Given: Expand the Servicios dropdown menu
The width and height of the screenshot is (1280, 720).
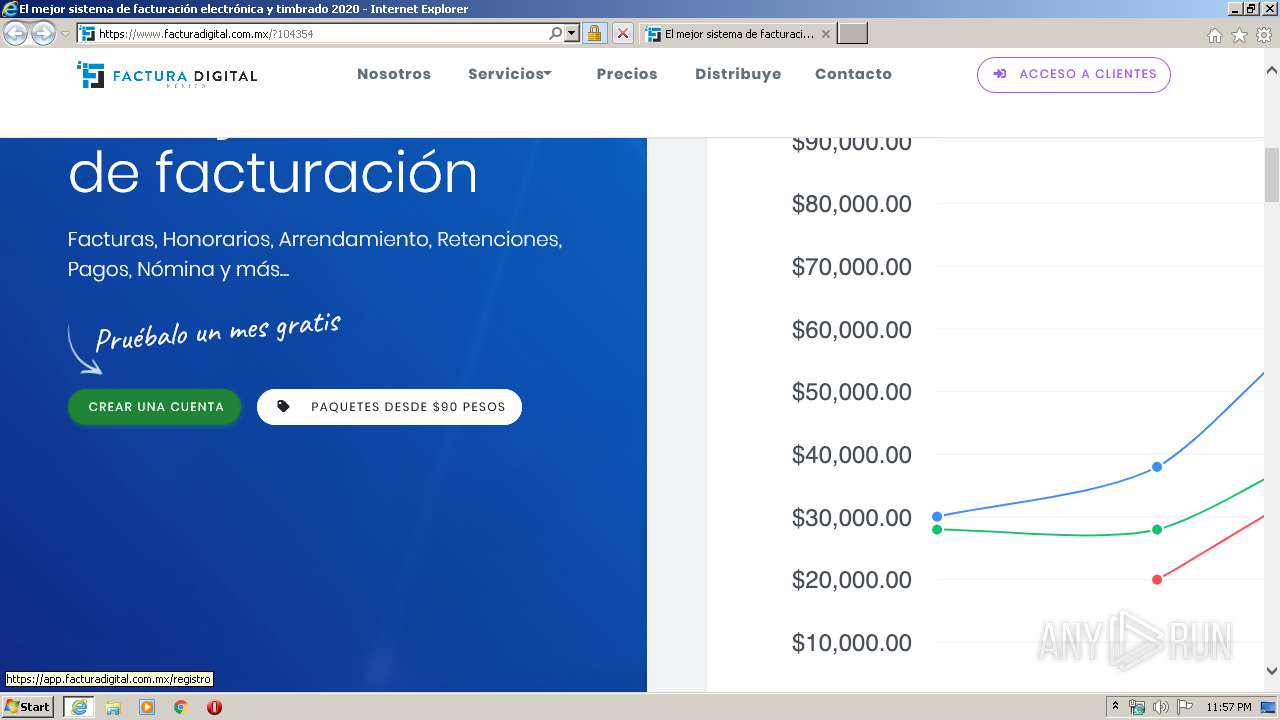Looking at the screenshot, I should (x=509, y=74).
